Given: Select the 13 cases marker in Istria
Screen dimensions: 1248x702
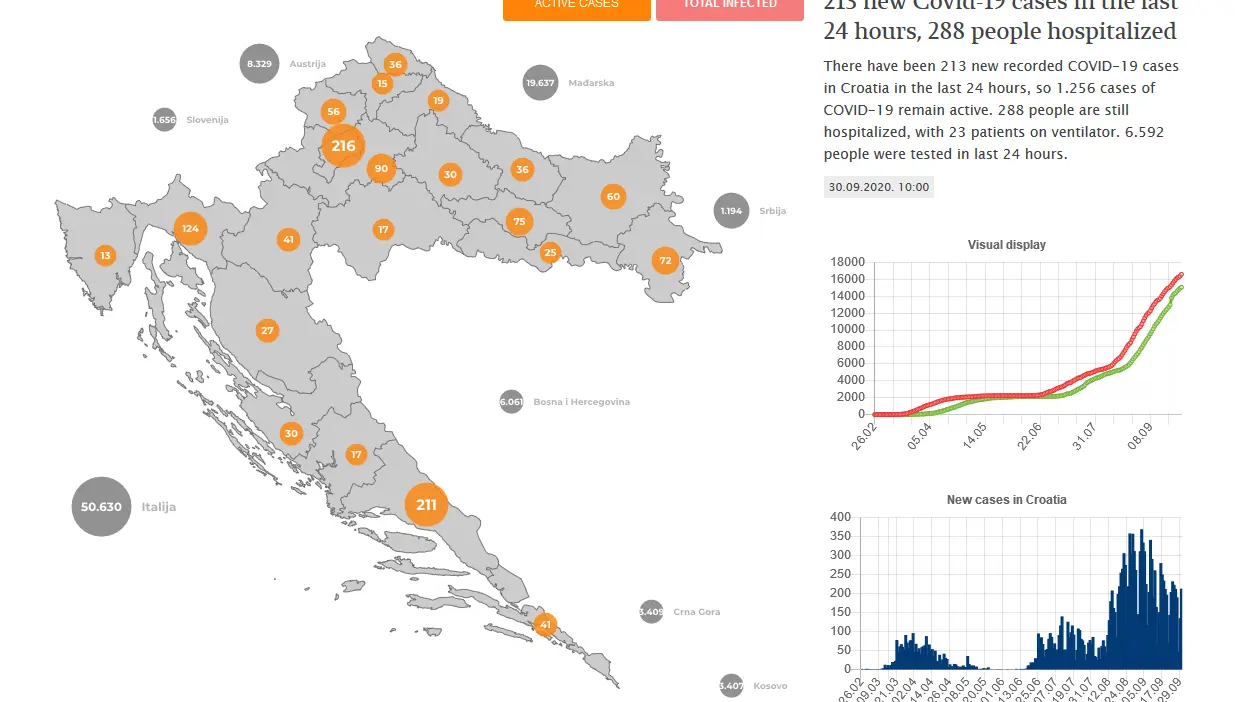Looking at the screenshot, I should pos(105,256).
